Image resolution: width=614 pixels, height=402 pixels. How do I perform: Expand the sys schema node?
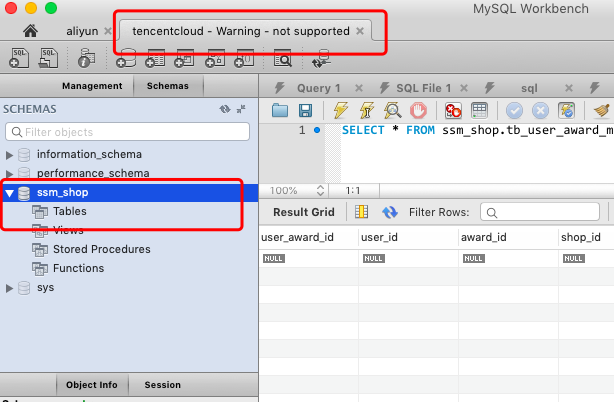(9, 288)
